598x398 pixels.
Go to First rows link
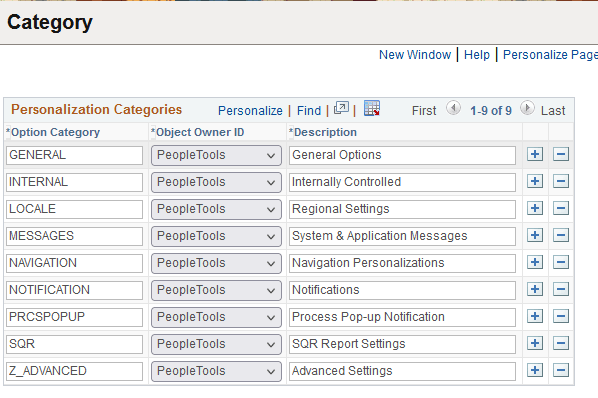tap(424, 111)
